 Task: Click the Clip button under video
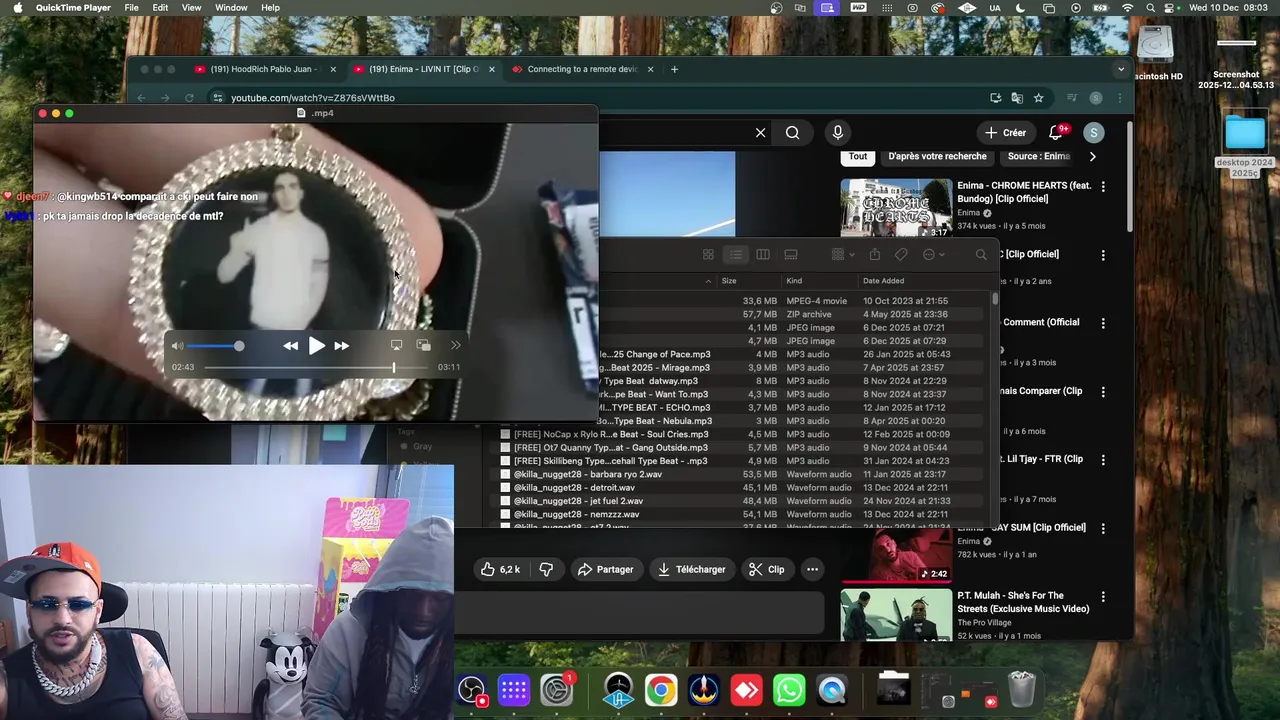766,569
